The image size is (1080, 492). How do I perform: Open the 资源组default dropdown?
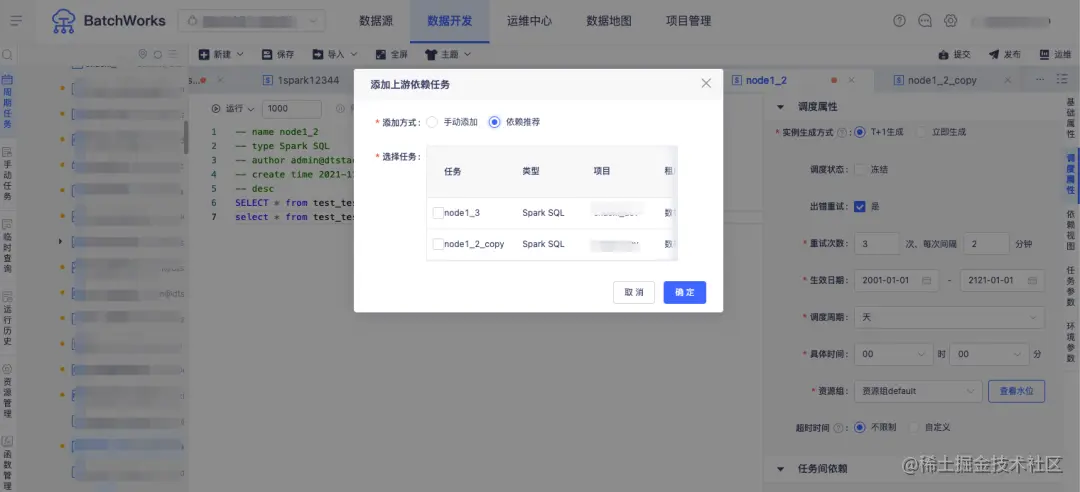pyautogui.click(x=918, y=391)
